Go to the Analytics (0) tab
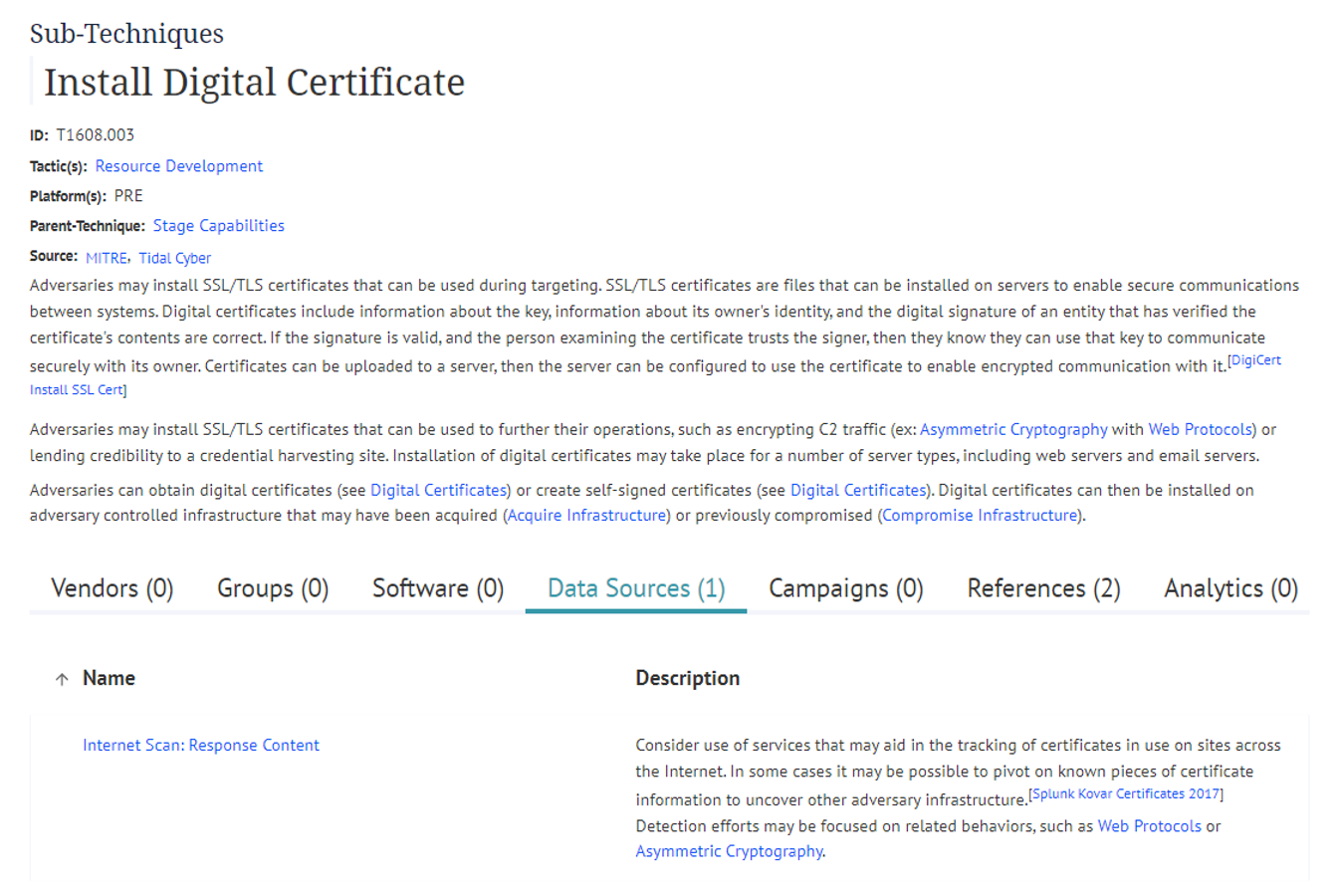This screenshot has height=896, width=1337. pyautogui.click(x=1230, y=588)
